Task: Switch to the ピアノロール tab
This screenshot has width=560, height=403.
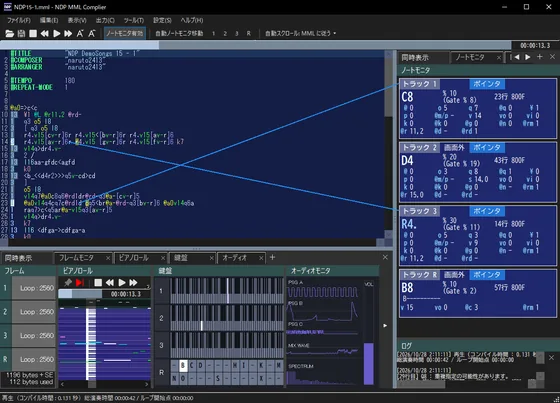Action: (x=138, y=258)
